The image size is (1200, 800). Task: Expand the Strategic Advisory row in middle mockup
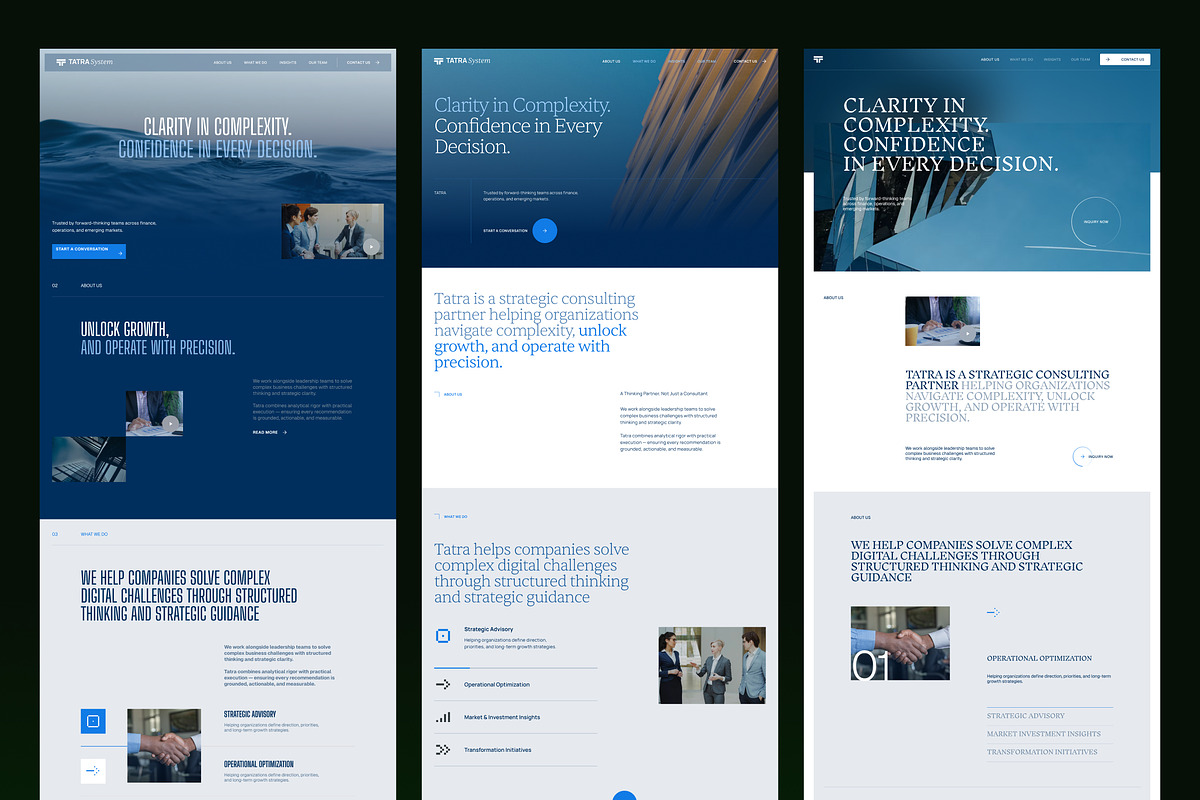coord(516,640)
